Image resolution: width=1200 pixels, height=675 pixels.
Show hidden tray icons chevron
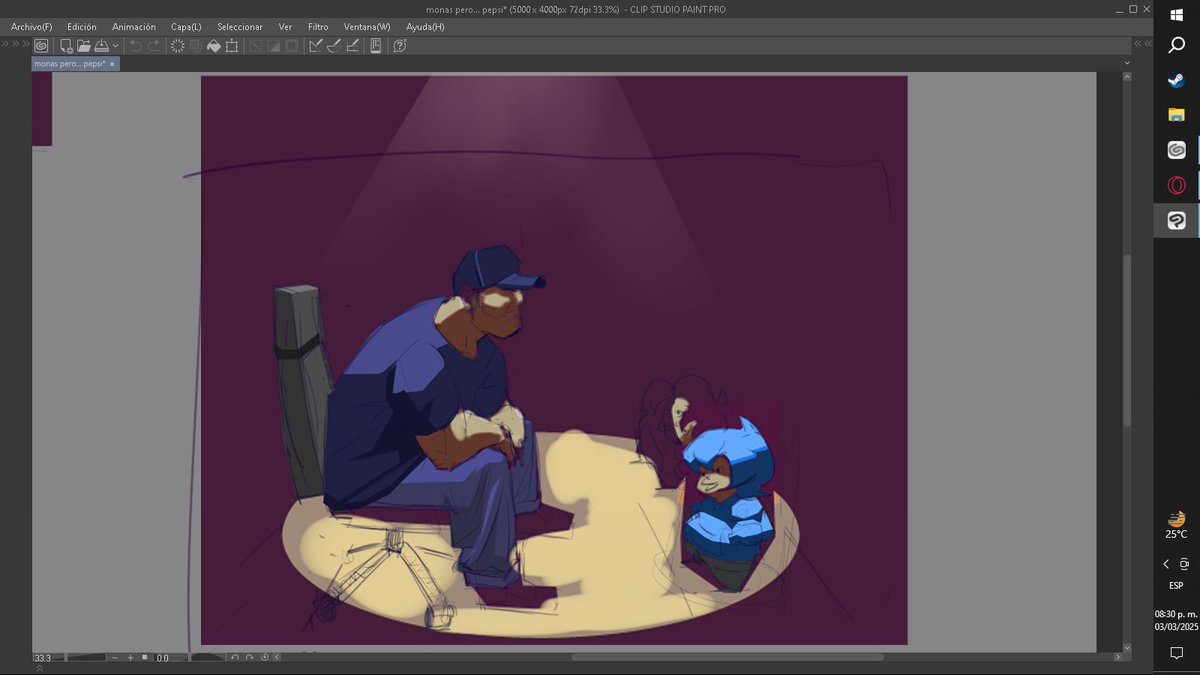pyautogui.click(x=1166, y=564)
